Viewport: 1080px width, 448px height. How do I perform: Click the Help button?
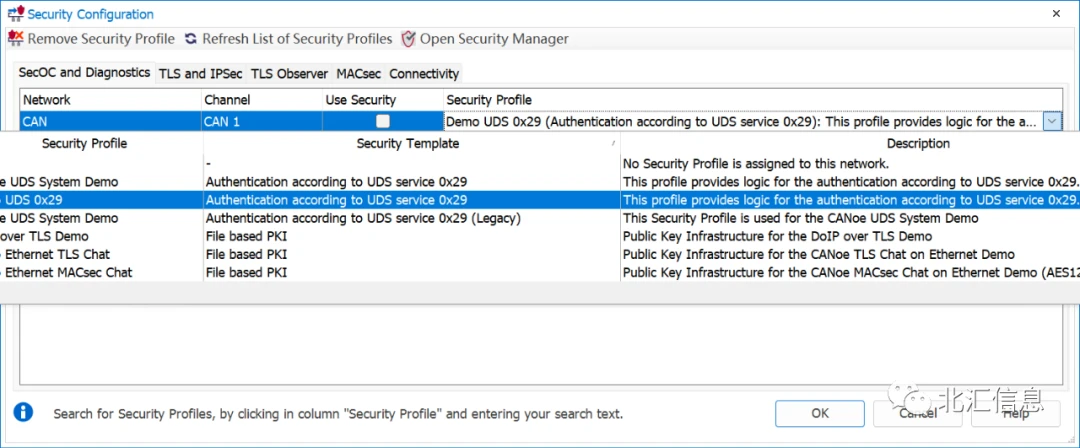(x=1016, y=413)
